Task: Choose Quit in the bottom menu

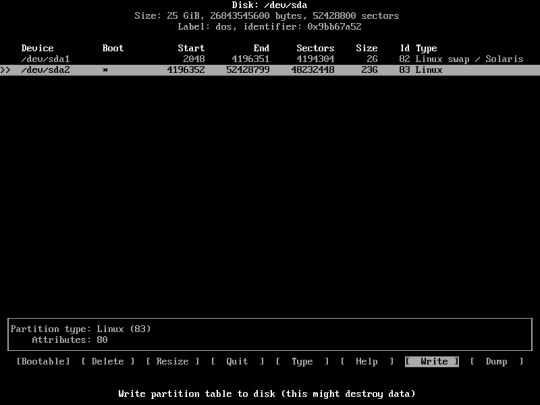Action: (x=237, y=361)
